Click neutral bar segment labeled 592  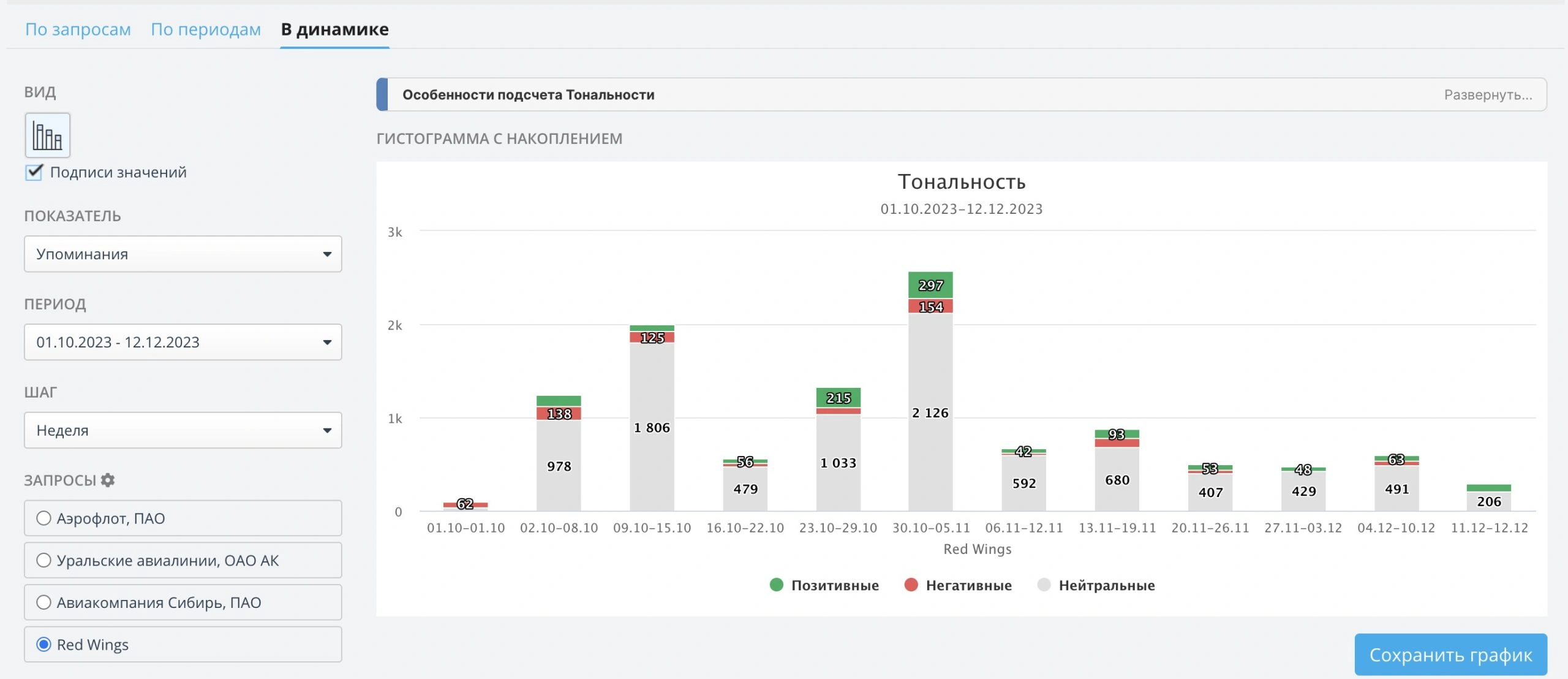point(1023,484)
